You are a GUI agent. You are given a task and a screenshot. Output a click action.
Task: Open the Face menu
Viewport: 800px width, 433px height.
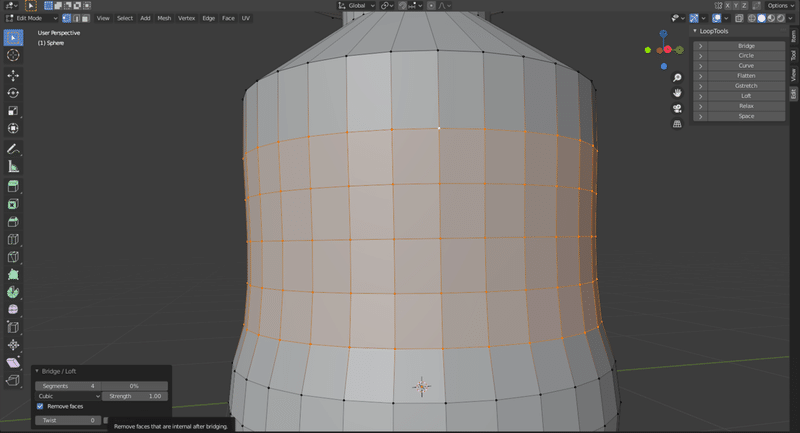point(228,18)
